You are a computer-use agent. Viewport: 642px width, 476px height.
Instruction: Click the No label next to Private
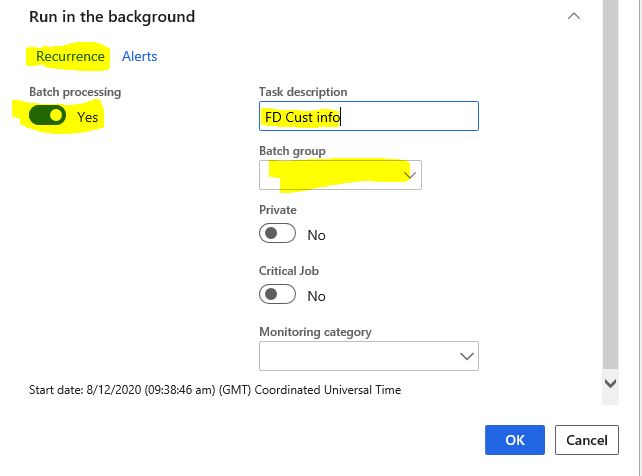316,235
